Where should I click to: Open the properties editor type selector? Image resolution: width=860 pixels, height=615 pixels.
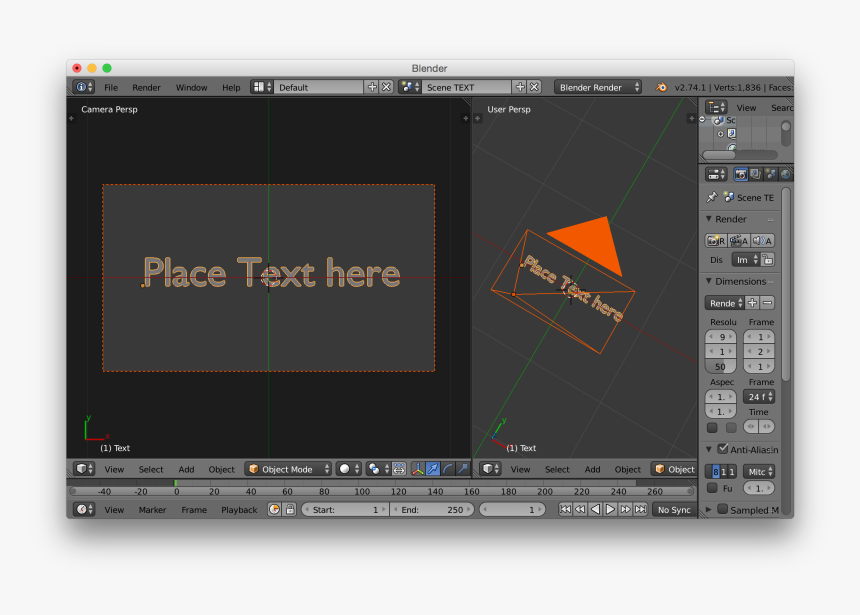point(716,174)
